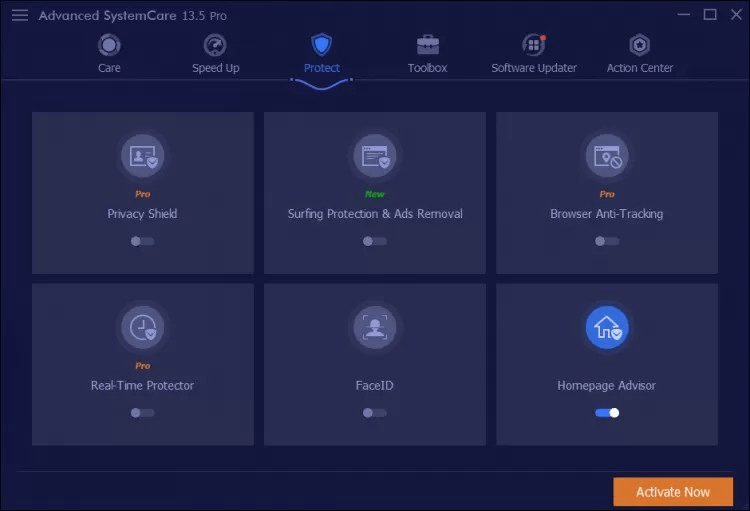Click the Real-Time Protector clock icon
750x511 pixels.
(143, 328)
